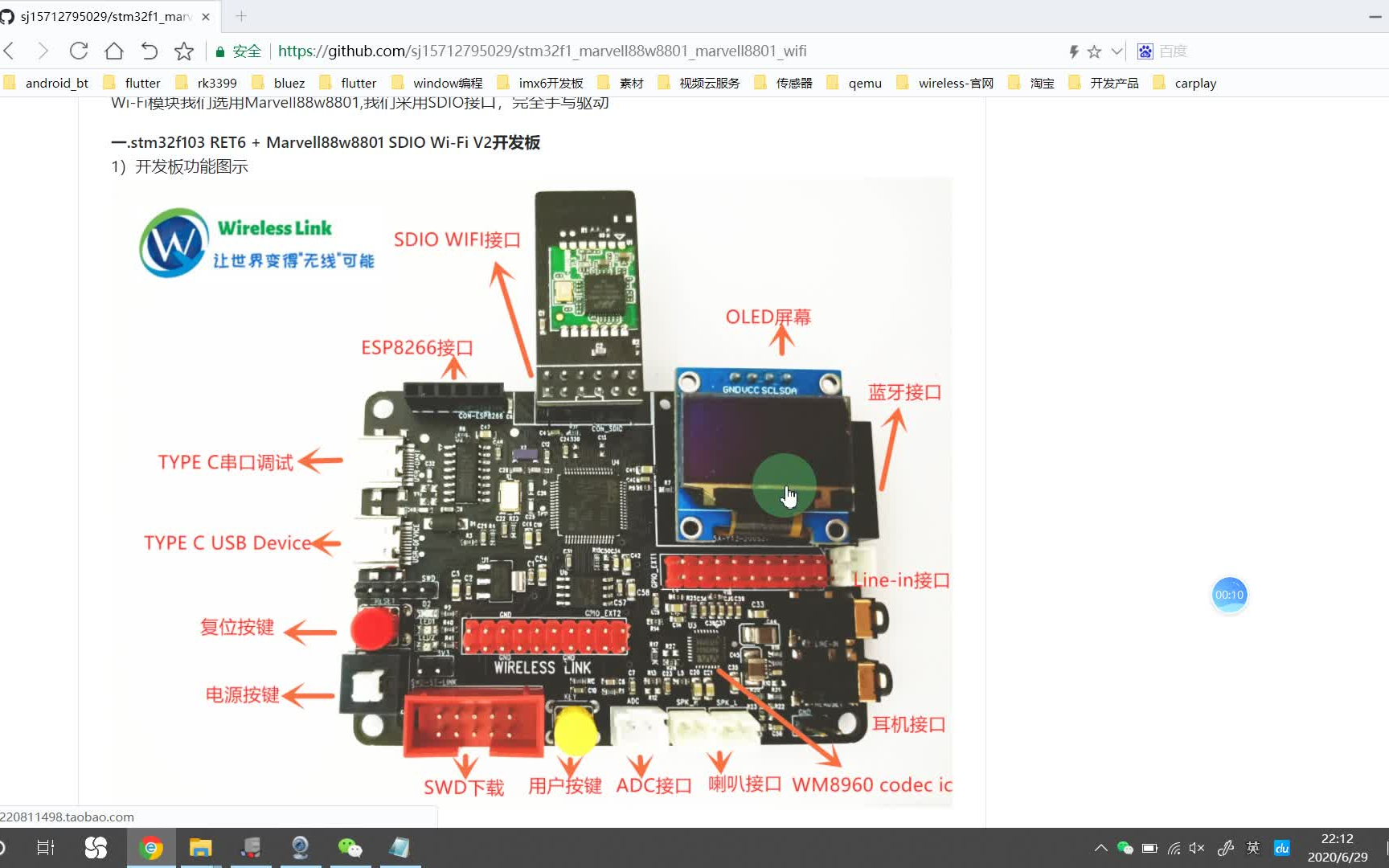The image size is (1389, 868).
Task: Open the 素材 bookmark folder
Action: tap(621, 83)
